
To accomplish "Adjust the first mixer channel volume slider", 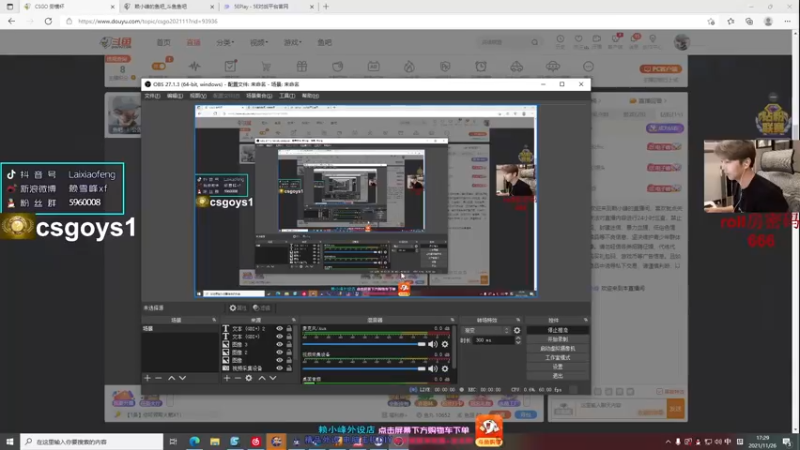I will tap(364, 344).
